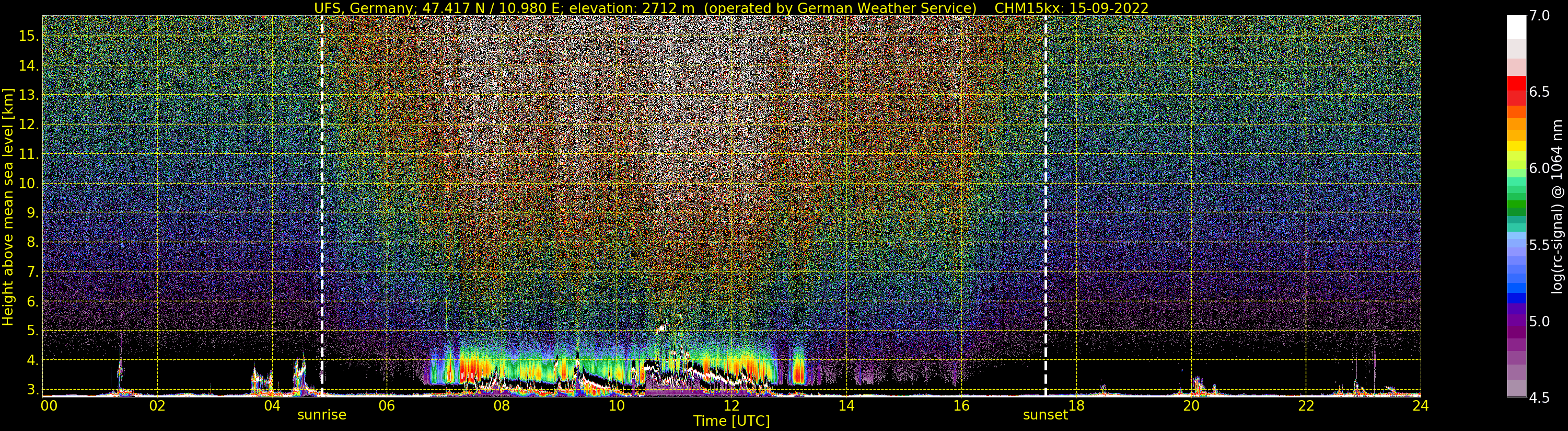Viewport: 1568px width, 431px height.
Task: Click the 'sunrise' label under the axis
Action: click(x=321, y=415)
